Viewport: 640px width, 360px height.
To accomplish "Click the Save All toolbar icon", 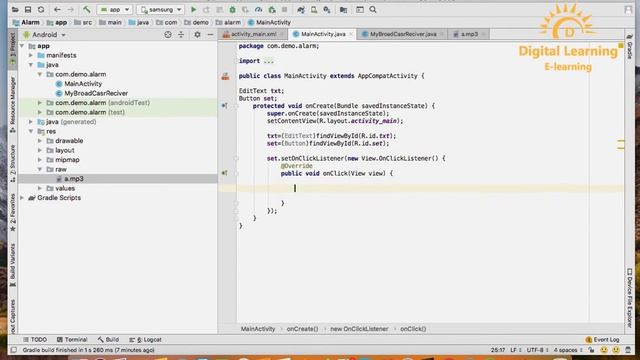I will (x=28, y=9).
